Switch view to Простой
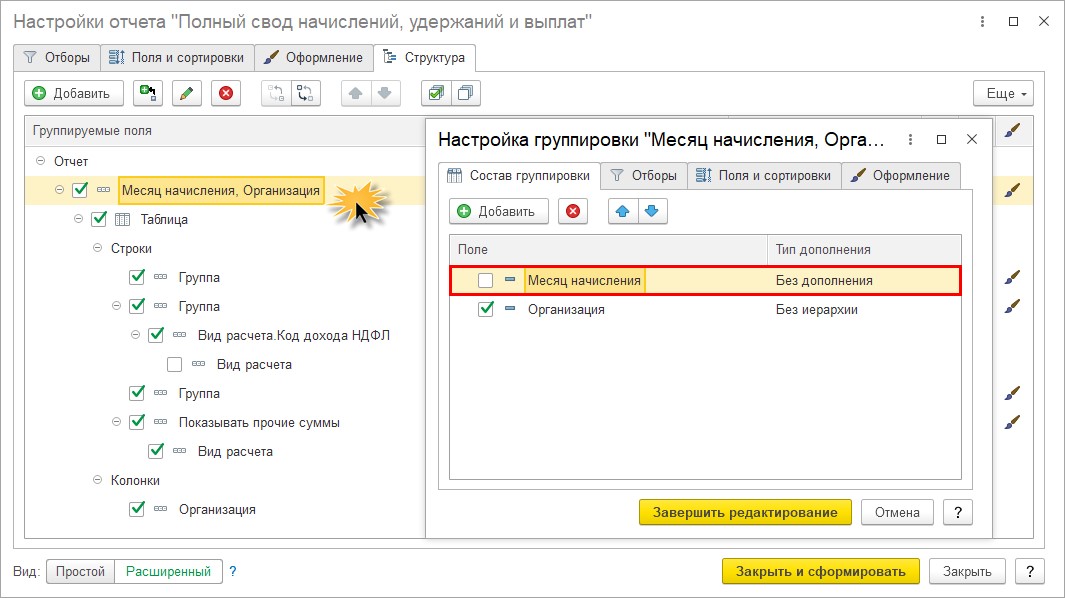 [80, 571]
